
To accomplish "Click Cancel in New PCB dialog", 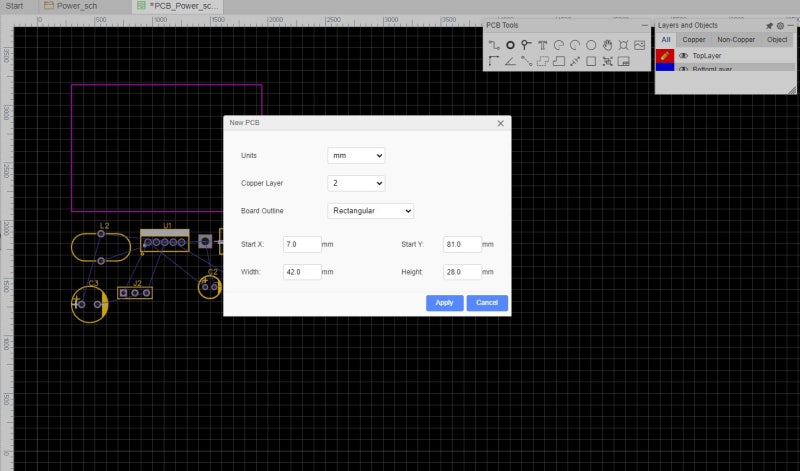I will pos(487,303).
